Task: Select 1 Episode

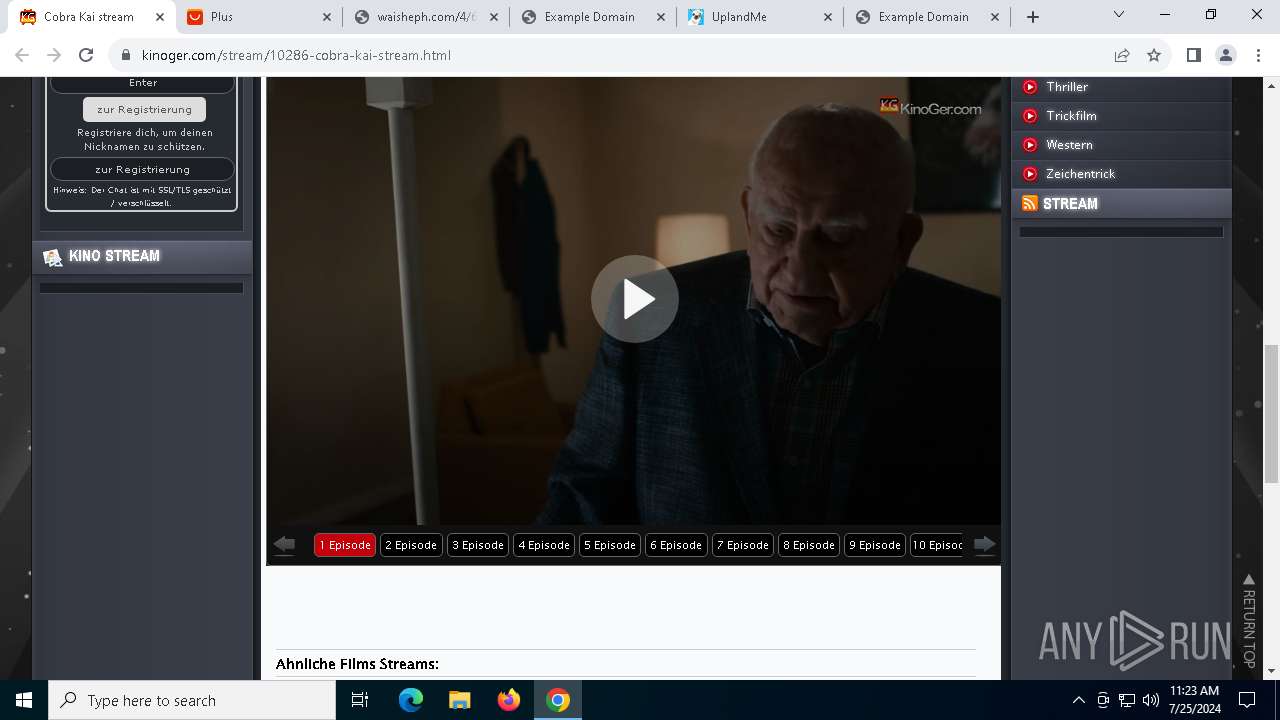Action: pyautogui.click(x=345, y=545)
